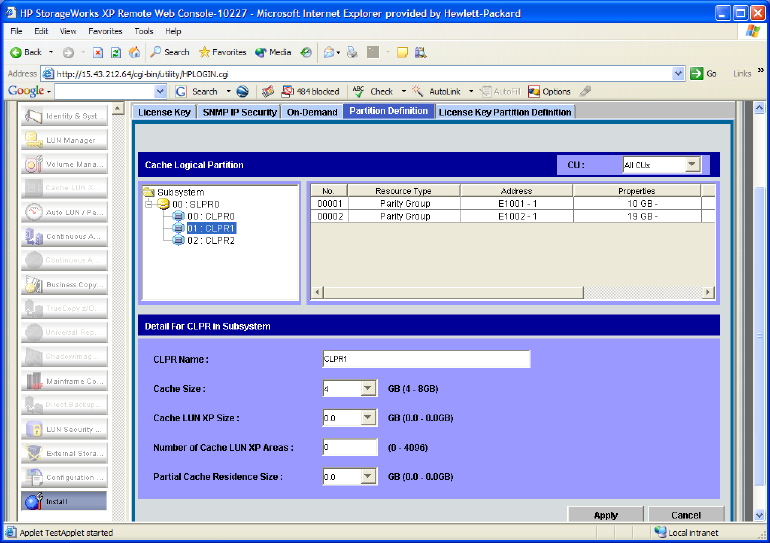Click the Apply button
770x543 pixels.
605,515
